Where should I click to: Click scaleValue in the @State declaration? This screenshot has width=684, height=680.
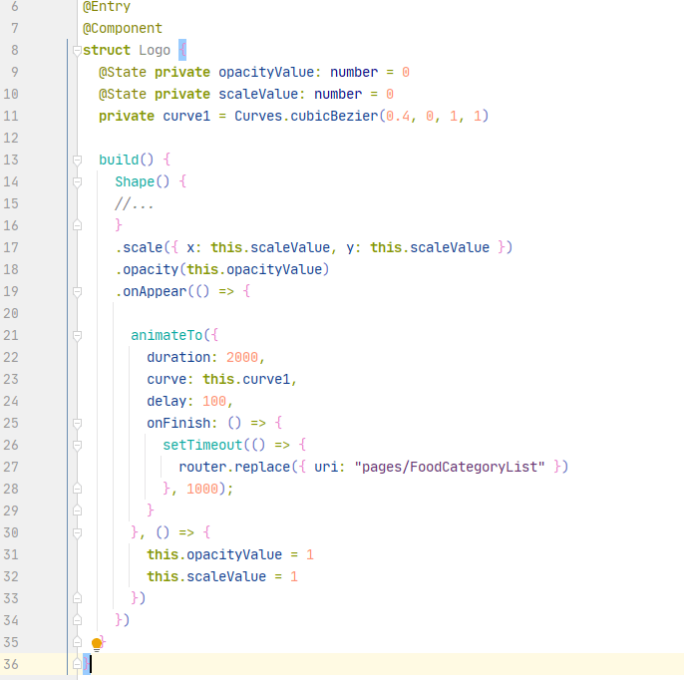(x=258, y=94)
